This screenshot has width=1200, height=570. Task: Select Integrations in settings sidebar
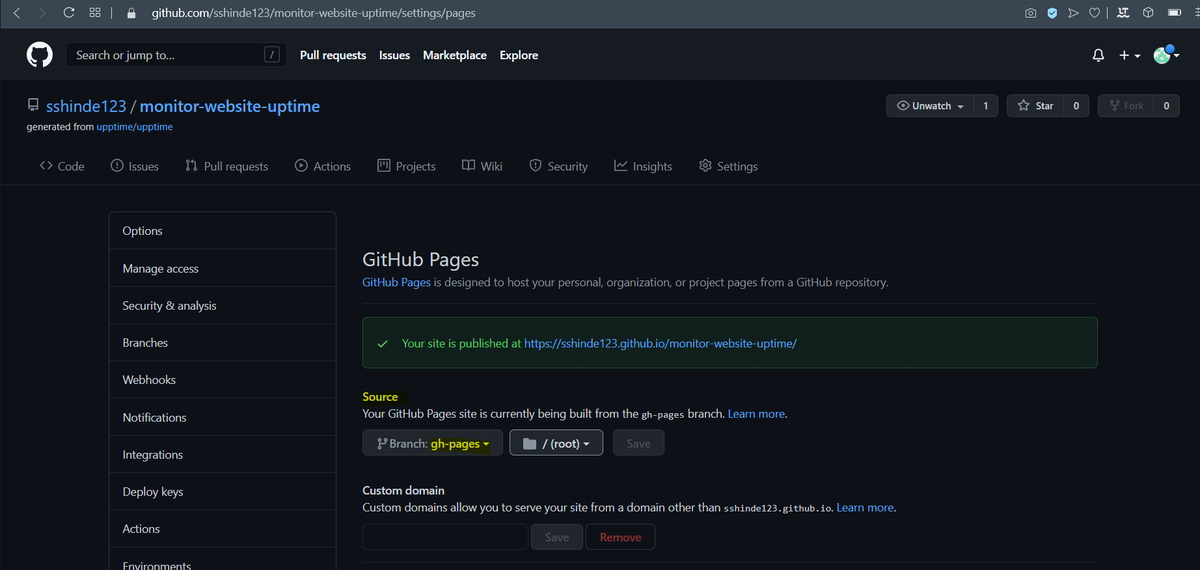click(x=222, y=454)
